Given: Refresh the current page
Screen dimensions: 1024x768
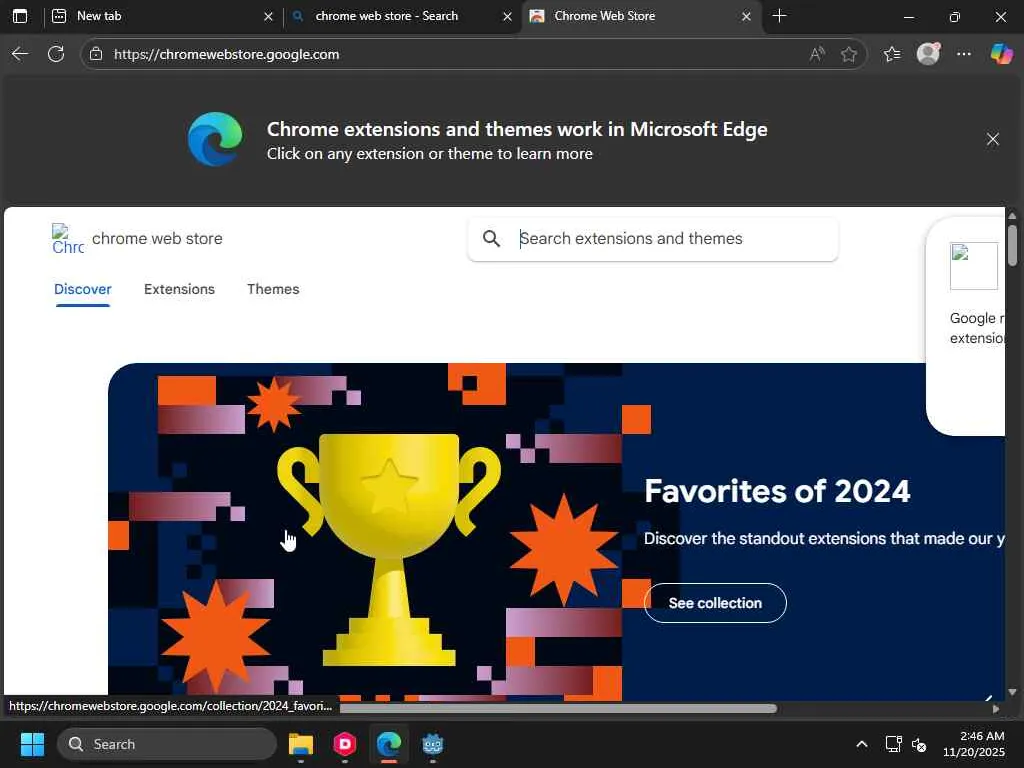Looking at the screenshot, I should coord(56,54).
